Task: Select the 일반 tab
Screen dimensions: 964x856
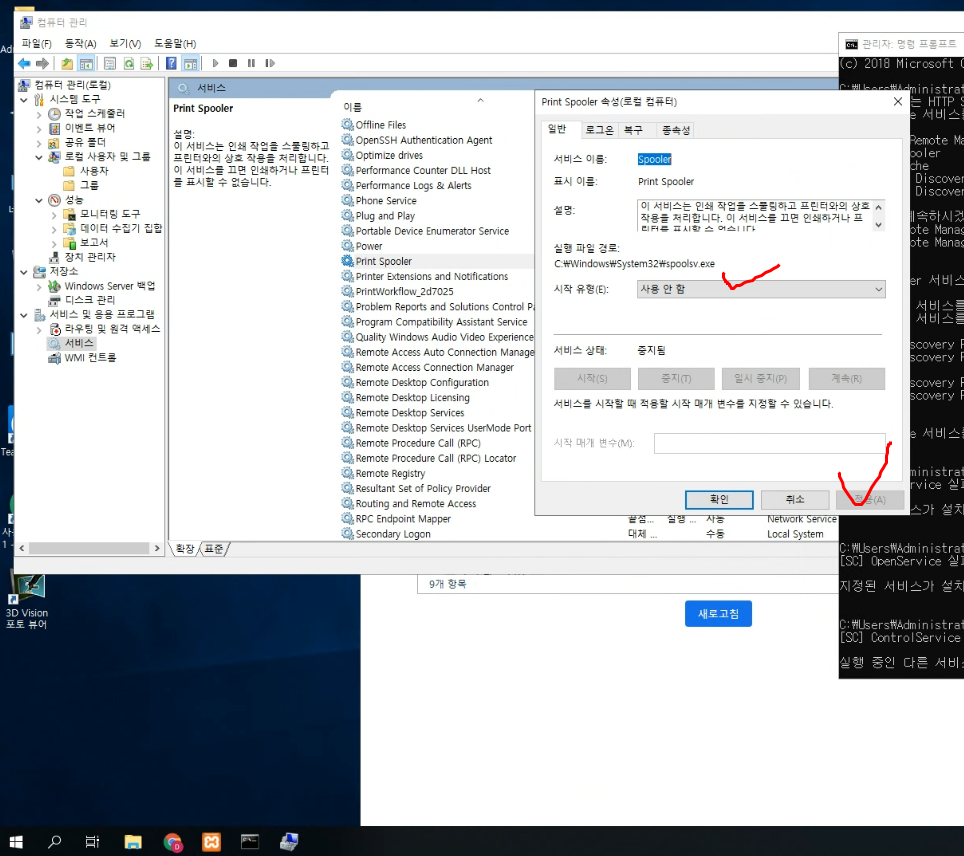Action: click(x=557, y=129)
